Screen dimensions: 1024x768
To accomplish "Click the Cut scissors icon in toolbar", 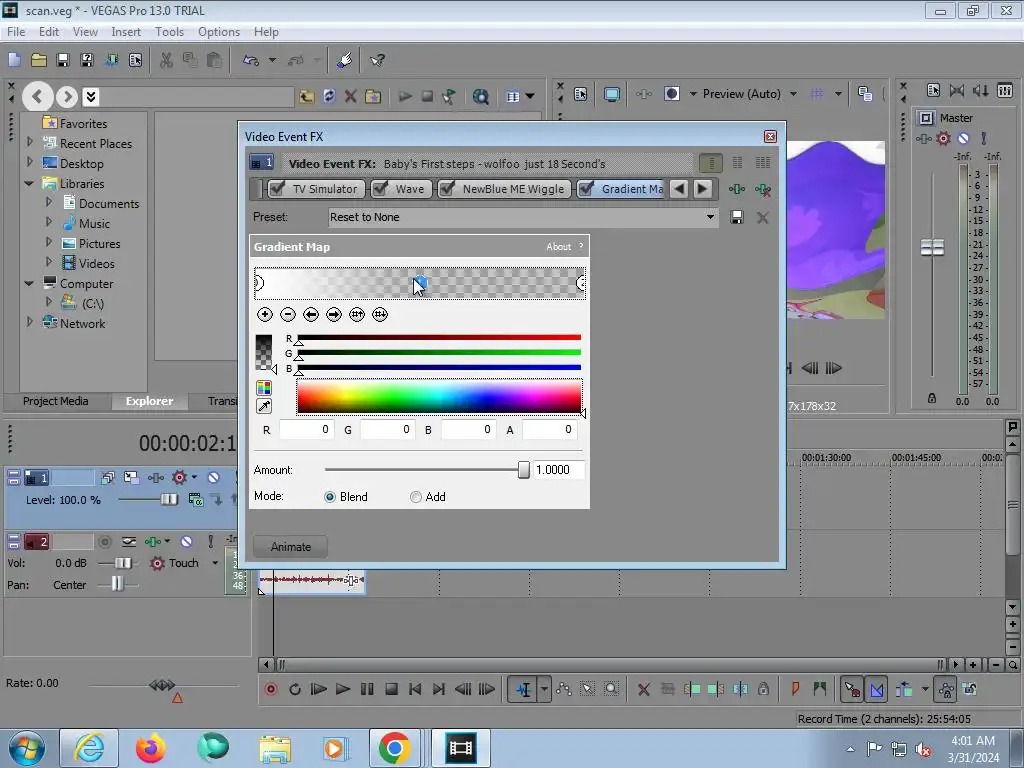I will [167, 61].
